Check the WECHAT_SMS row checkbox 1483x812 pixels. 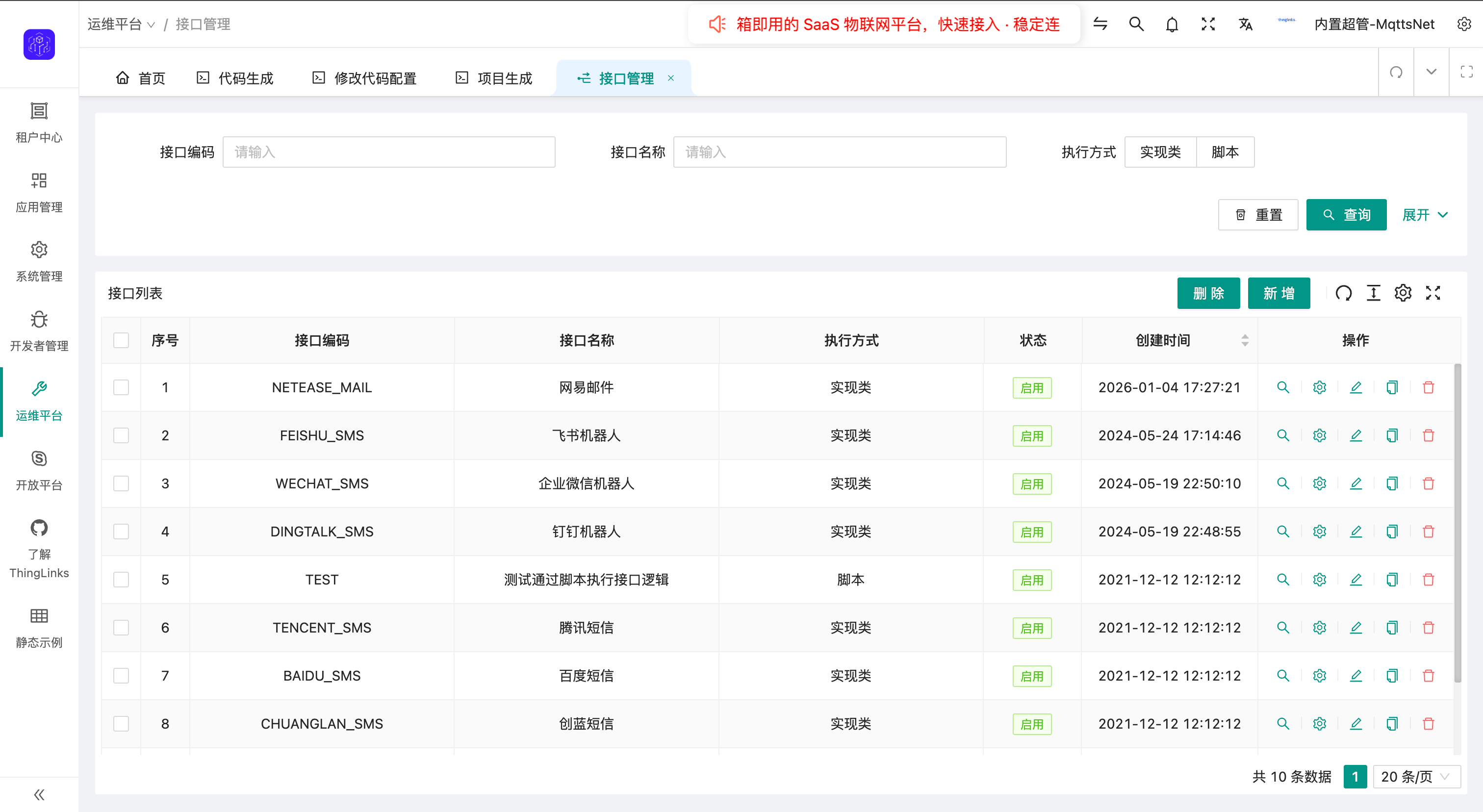tap(121, 483)
